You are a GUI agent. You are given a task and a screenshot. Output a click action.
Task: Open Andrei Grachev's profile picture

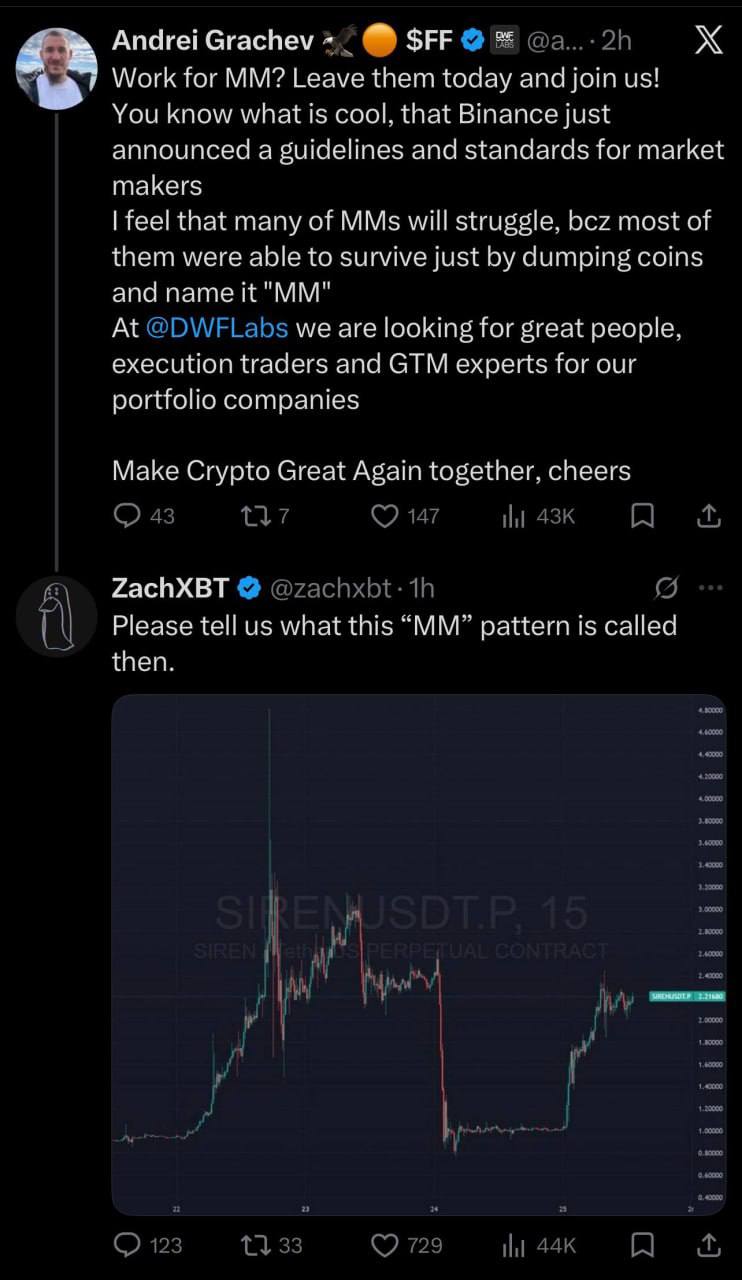tap(57, 68)
